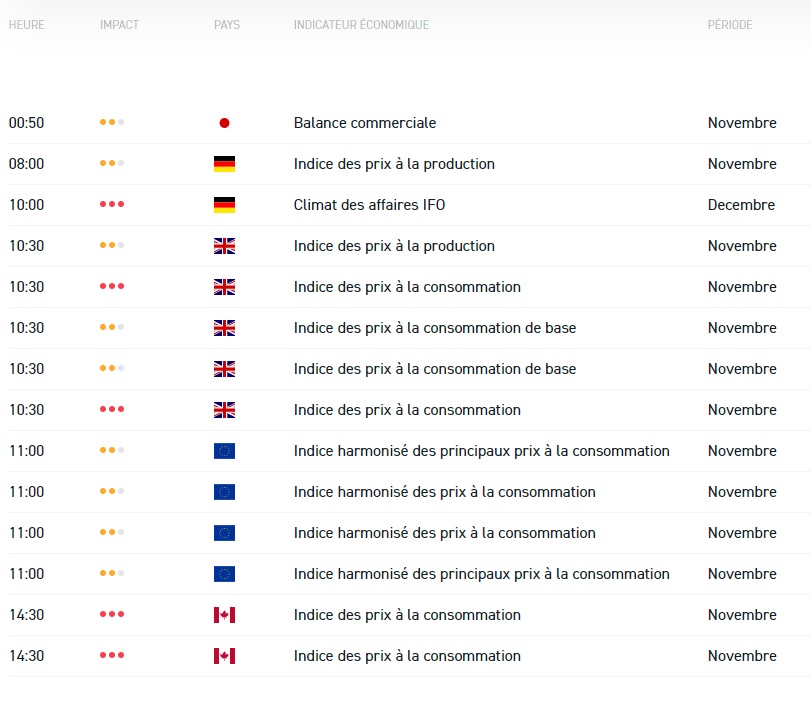This screenshot has height=705, width=811.
Task: Click the Japan flag icon
Action: tap(224, 123)
